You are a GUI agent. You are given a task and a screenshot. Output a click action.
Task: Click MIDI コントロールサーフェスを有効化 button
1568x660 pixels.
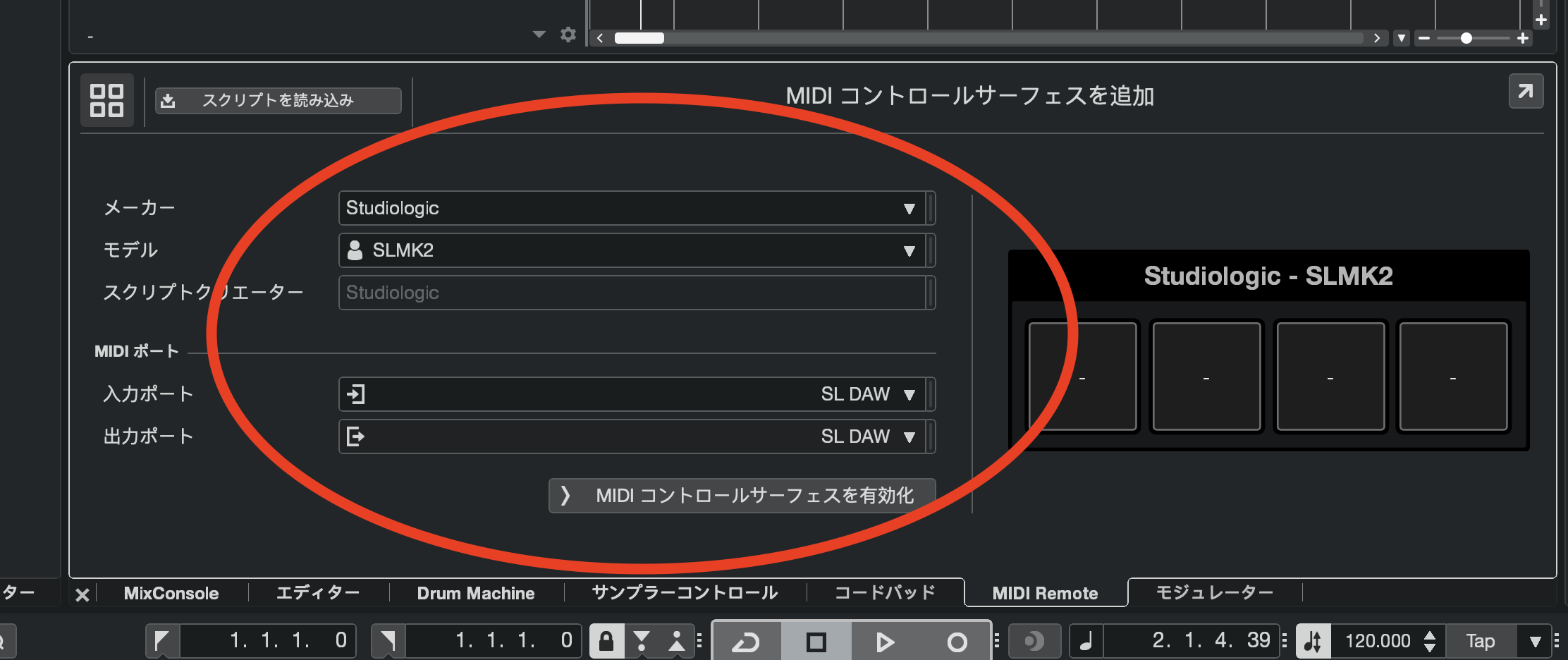[742, 496]
